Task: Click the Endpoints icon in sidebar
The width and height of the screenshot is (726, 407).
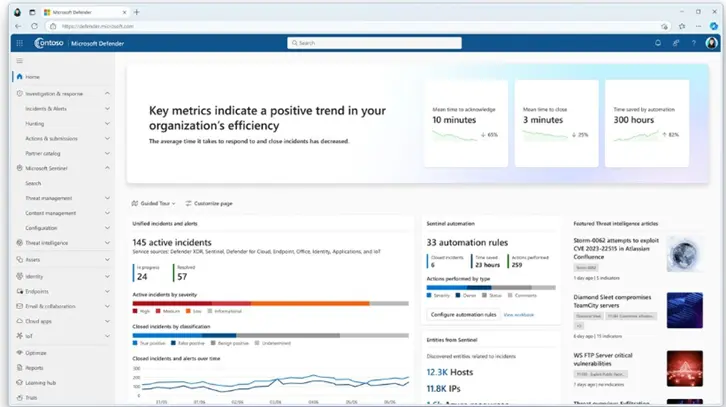Action: (x=19, y=291)
